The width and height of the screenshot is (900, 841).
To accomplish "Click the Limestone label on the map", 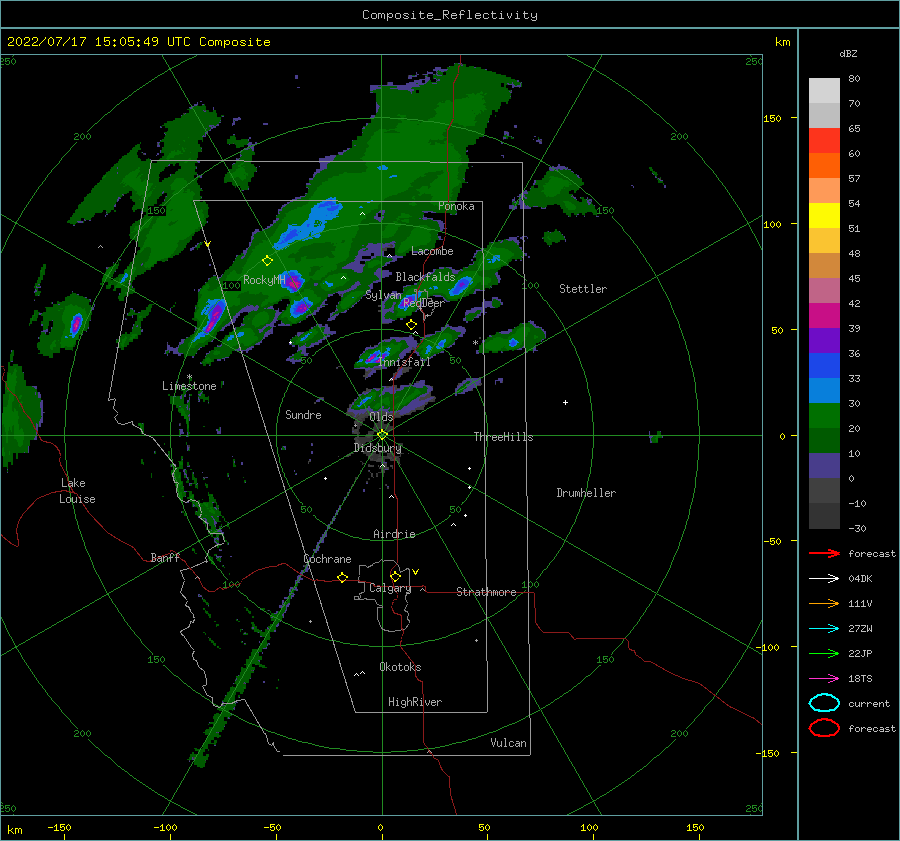I will (189, 386).
